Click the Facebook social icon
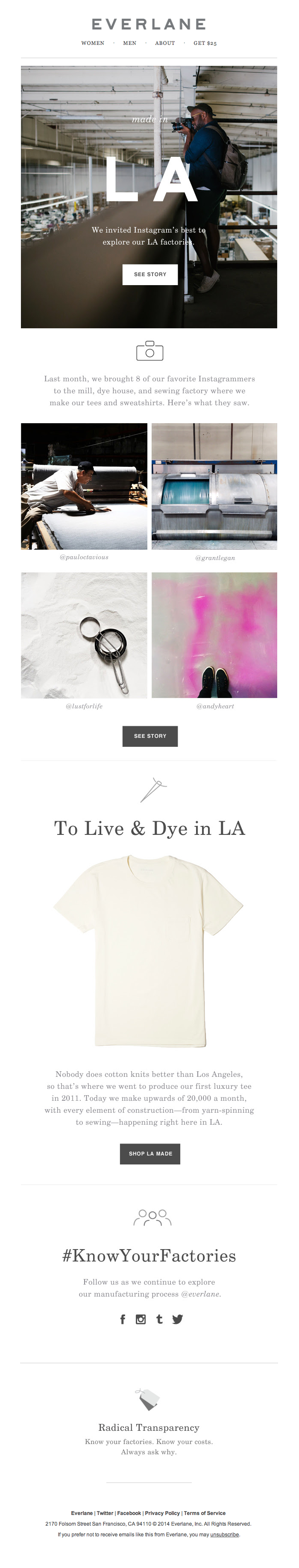 [123, 1319]
